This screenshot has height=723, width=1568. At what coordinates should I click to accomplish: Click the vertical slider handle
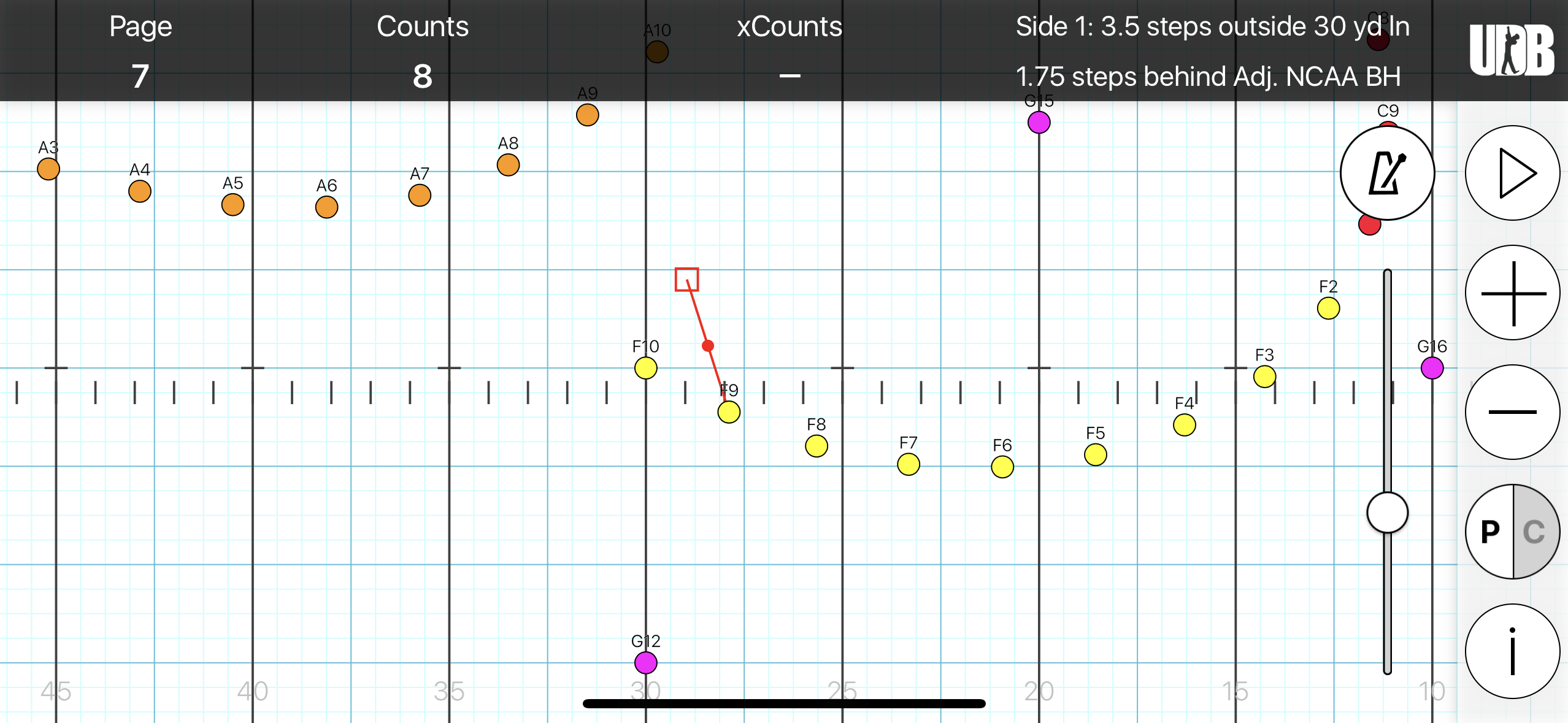1387,513
